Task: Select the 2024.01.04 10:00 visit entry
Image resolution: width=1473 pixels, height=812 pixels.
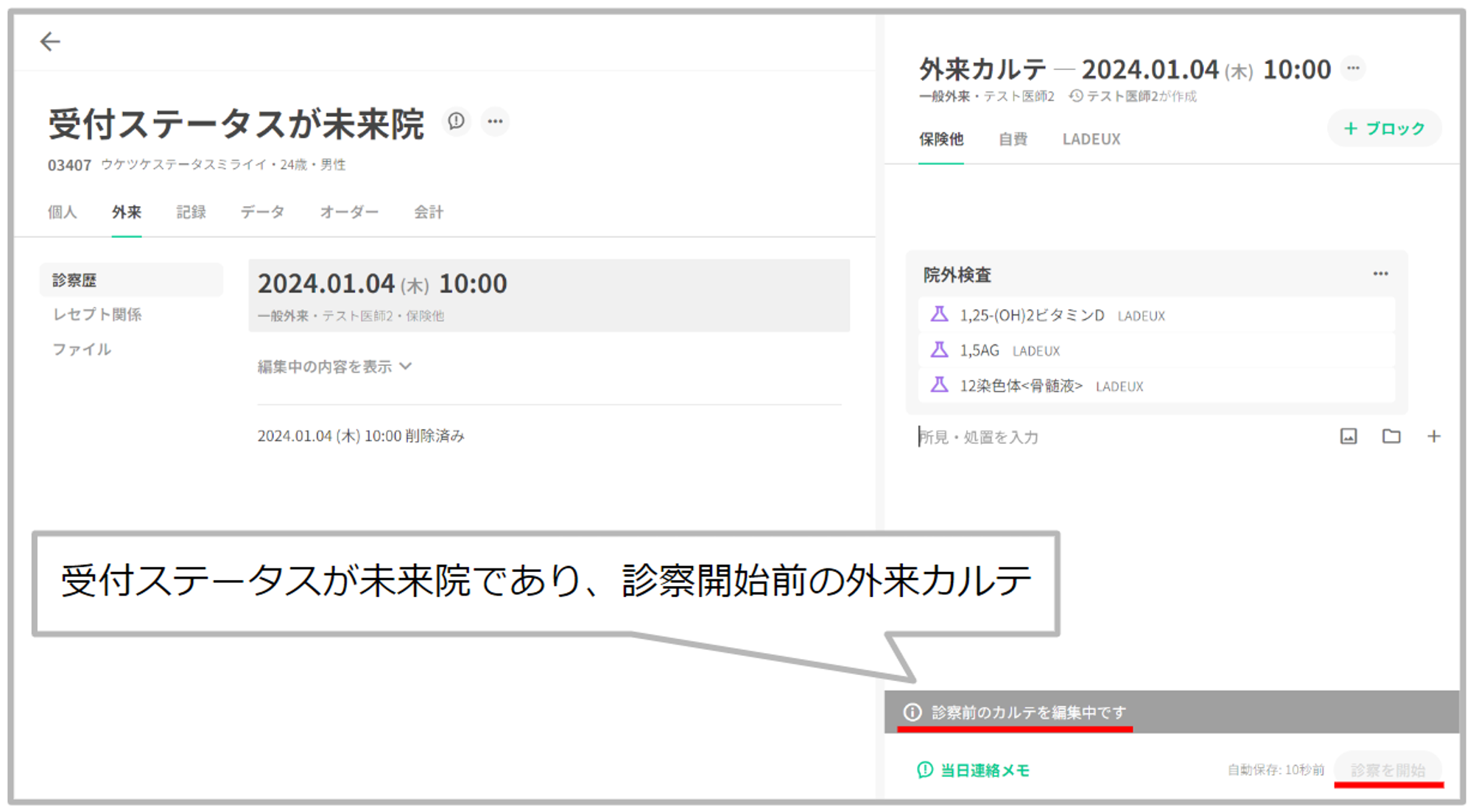Action: pos(549,295)
